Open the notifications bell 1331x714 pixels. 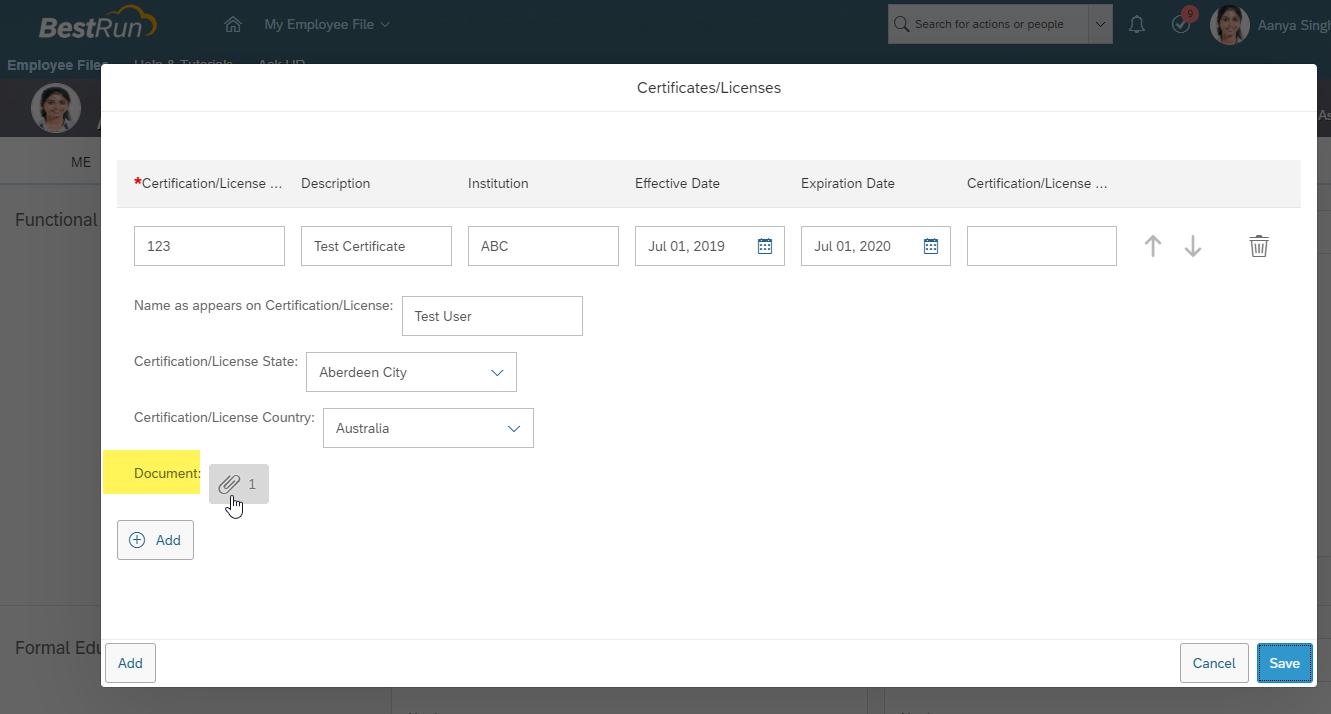1137,24
